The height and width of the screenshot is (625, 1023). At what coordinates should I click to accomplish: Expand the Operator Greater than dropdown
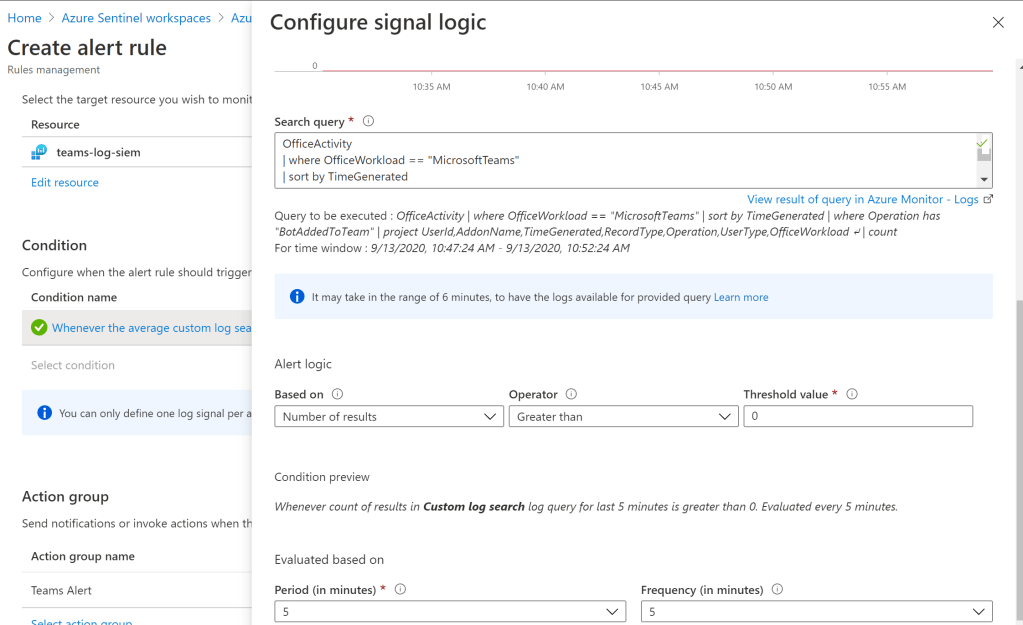tap(623, 416)
